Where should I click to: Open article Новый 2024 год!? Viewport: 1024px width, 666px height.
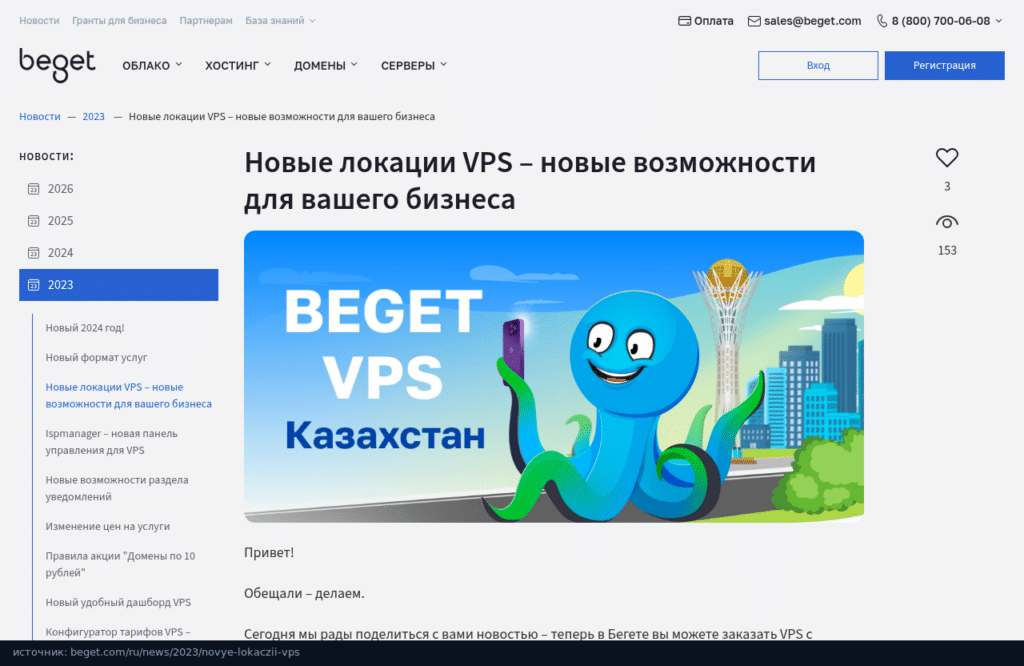tap(85, 328)
